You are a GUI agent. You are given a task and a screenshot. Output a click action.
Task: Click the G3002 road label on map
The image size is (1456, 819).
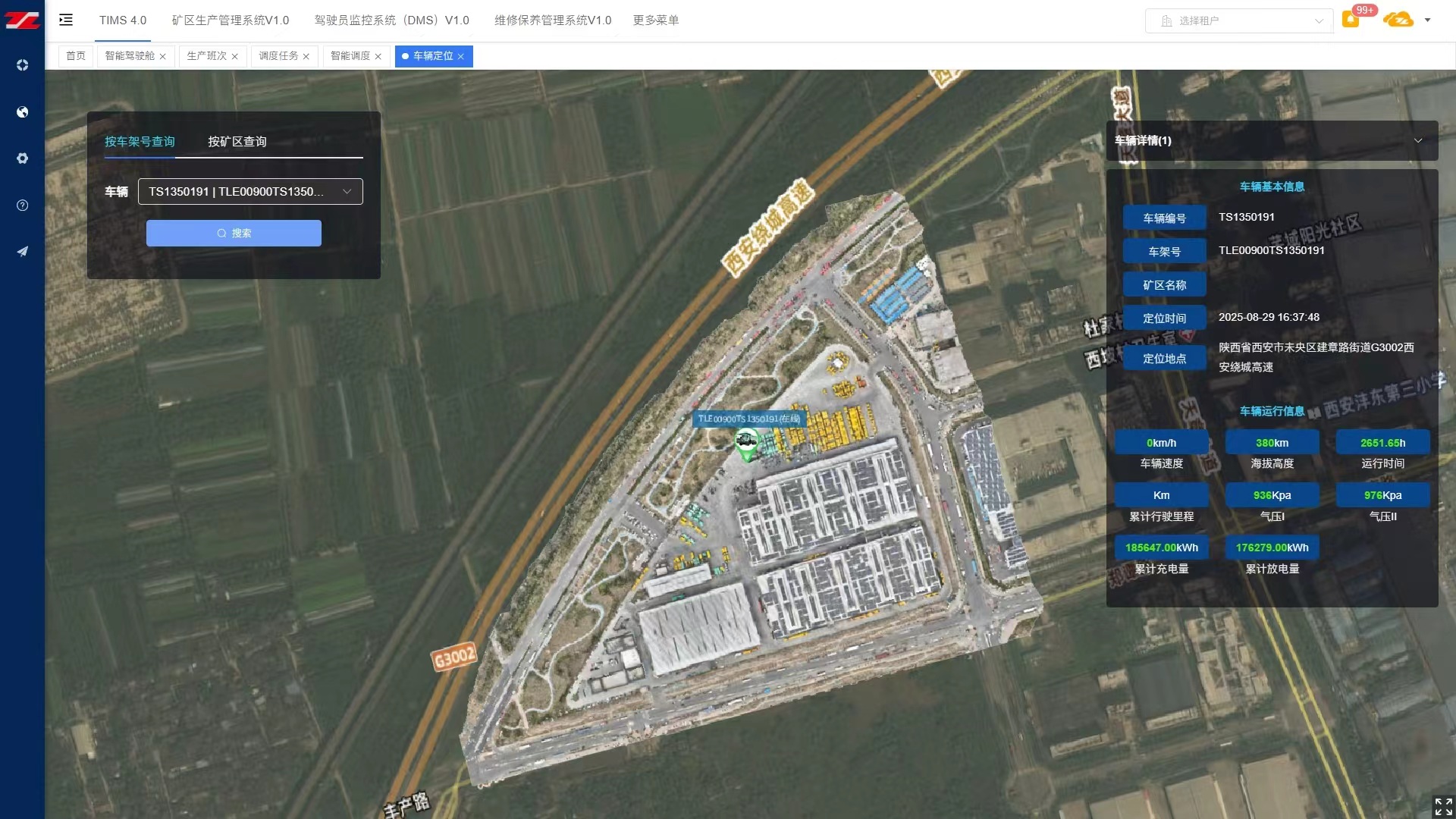tap(453, 657)
